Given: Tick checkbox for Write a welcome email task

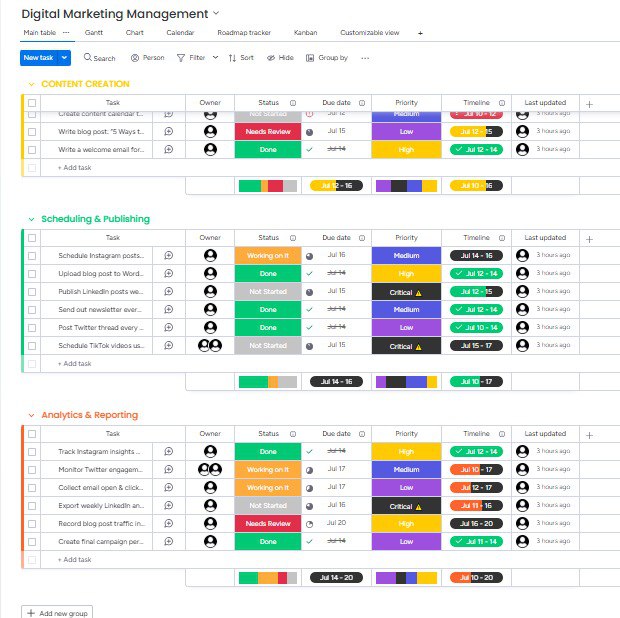Looking at the screenshot, I should pyautogui.click(x=32, y=150).
